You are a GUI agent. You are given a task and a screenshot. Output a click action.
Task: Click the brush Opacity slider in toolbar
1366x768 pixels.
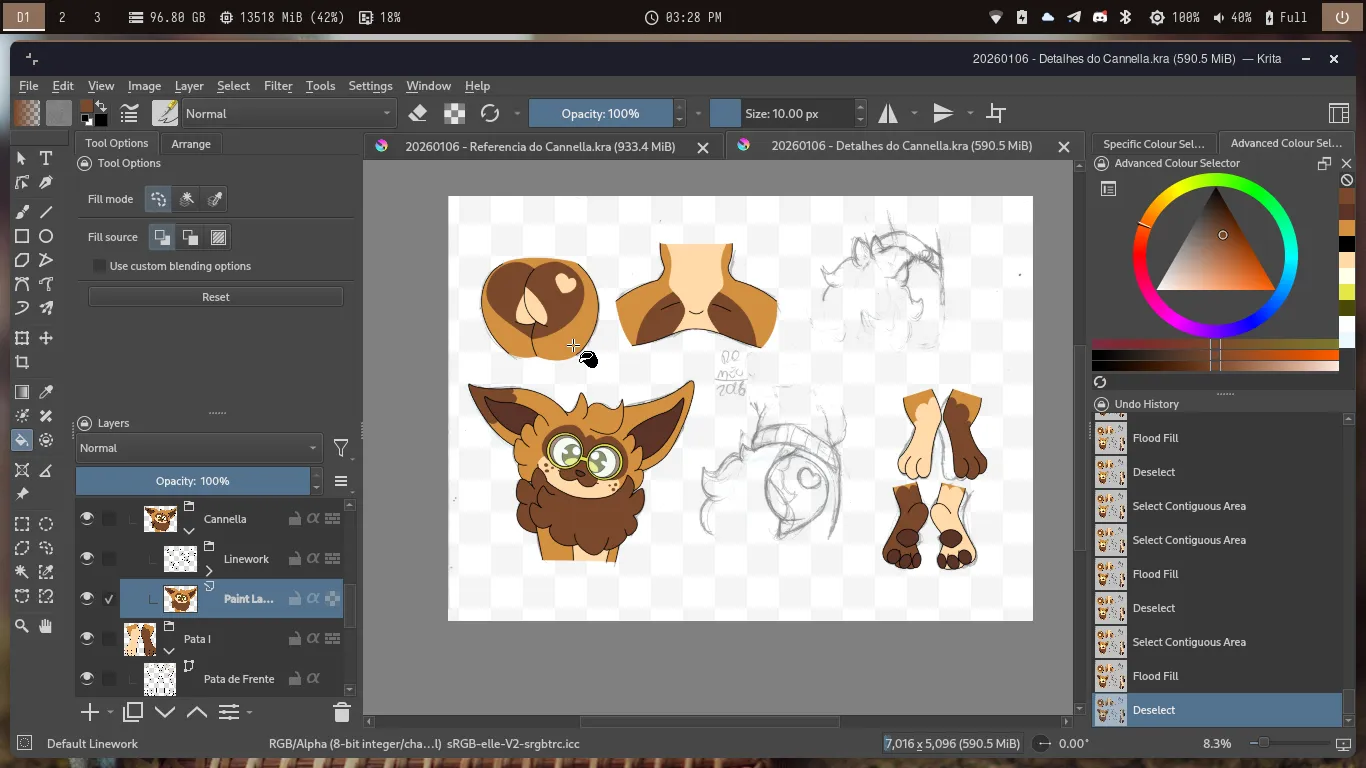[600, 113]
